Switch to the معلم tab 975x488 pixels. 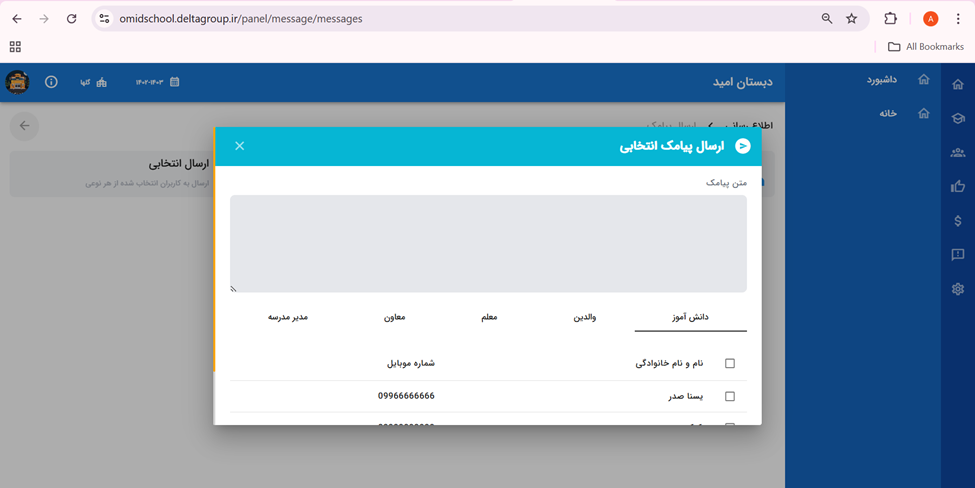click(x=489, y=317)
